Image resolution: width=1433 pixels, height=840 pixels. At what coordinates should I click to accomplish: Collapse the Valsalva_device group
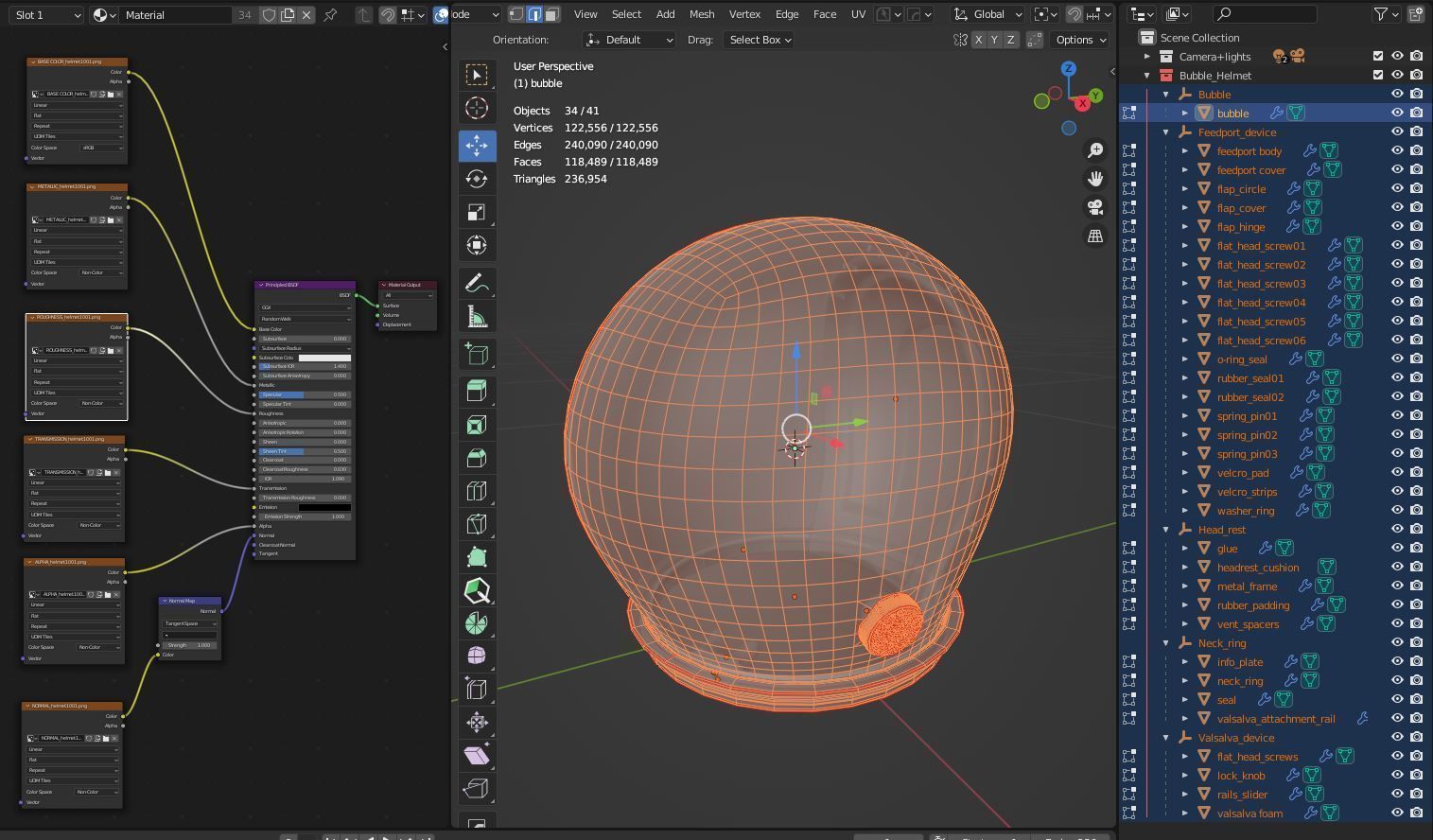(1166, 737)
